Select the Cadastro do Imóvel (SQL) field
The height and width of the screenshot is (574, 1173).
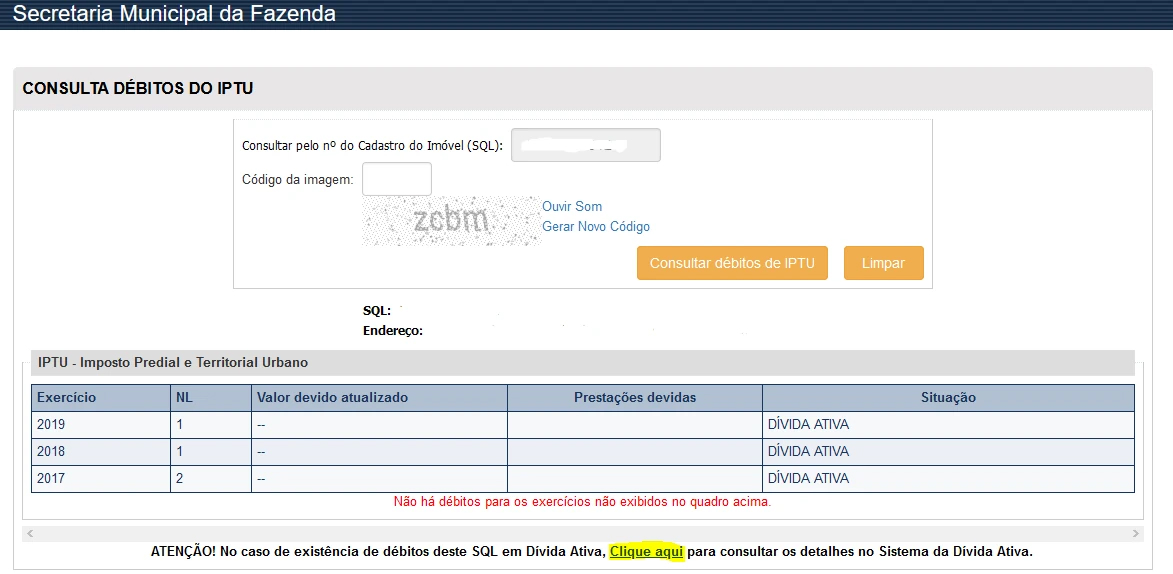tap(586, 145)
